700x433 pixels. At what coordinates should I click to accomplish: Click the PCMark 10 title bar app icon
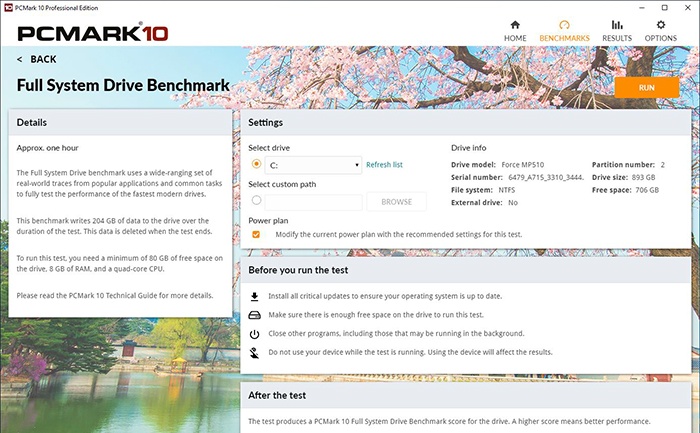point(8,8)
